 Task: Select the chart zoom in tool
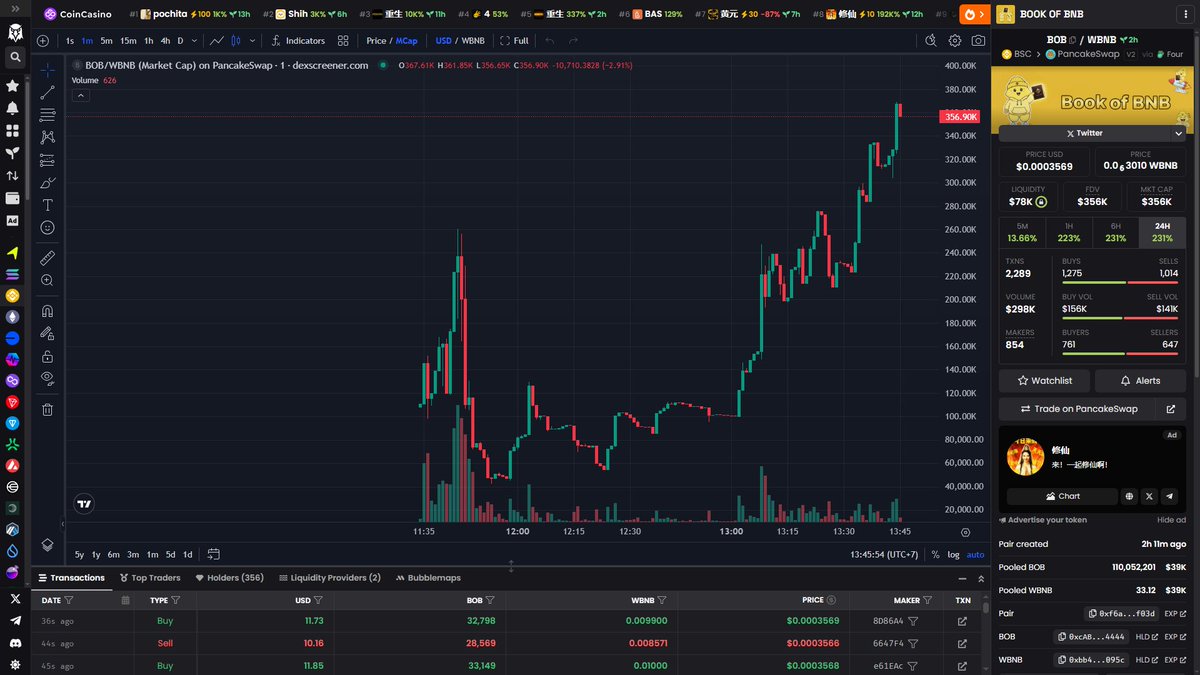(x=47, y=281)
